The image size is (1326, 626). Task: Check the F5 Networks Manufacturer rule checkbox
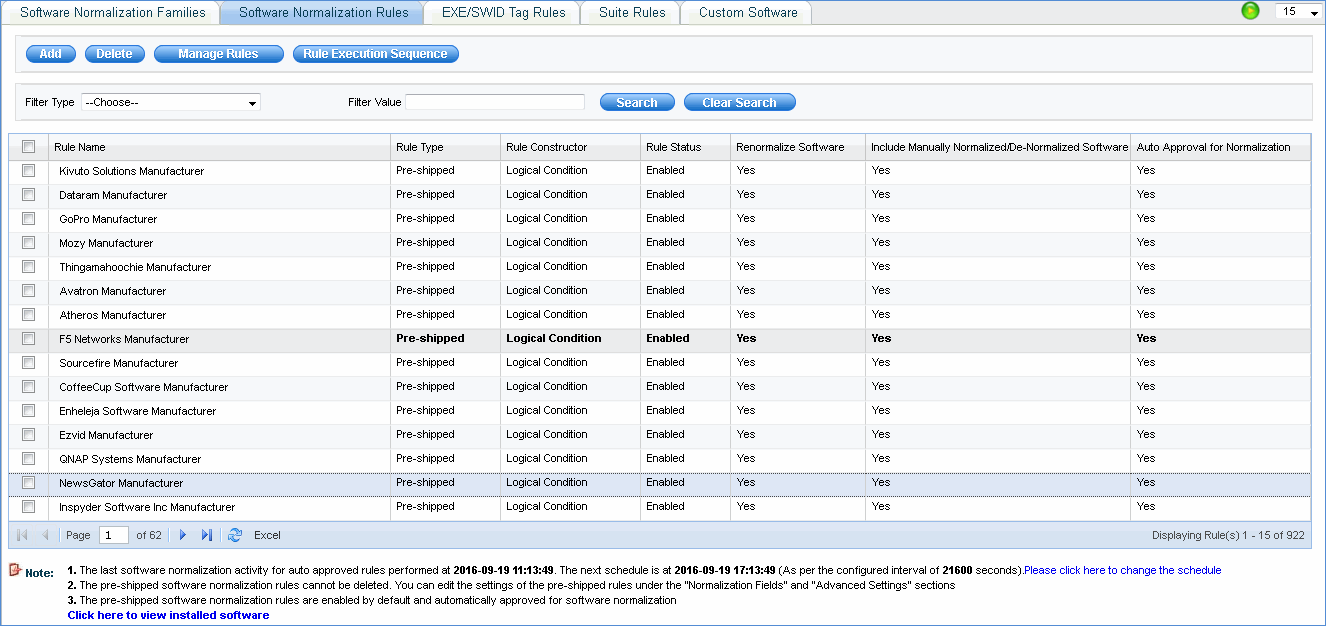coord(28,339)
